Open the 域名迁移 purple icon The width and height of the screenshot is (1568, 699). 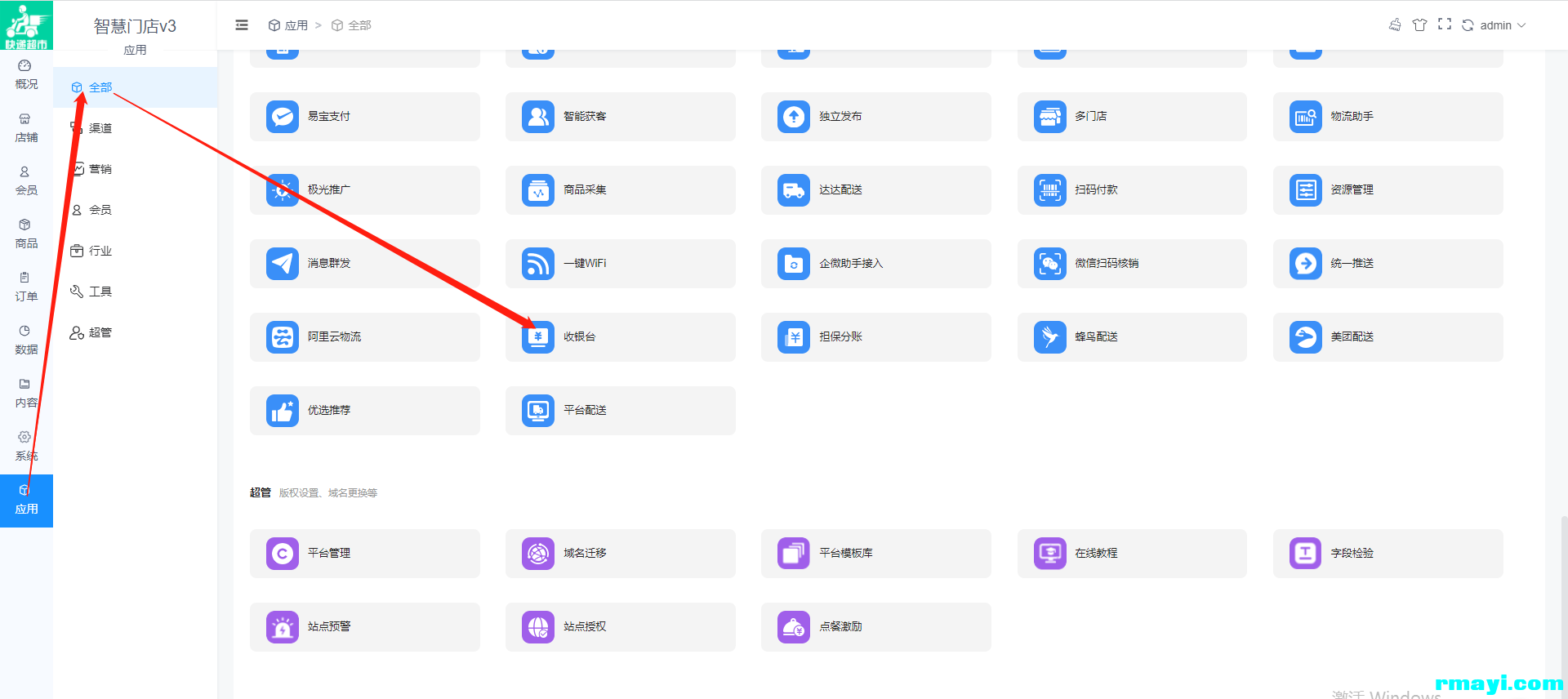click(538, 554)
